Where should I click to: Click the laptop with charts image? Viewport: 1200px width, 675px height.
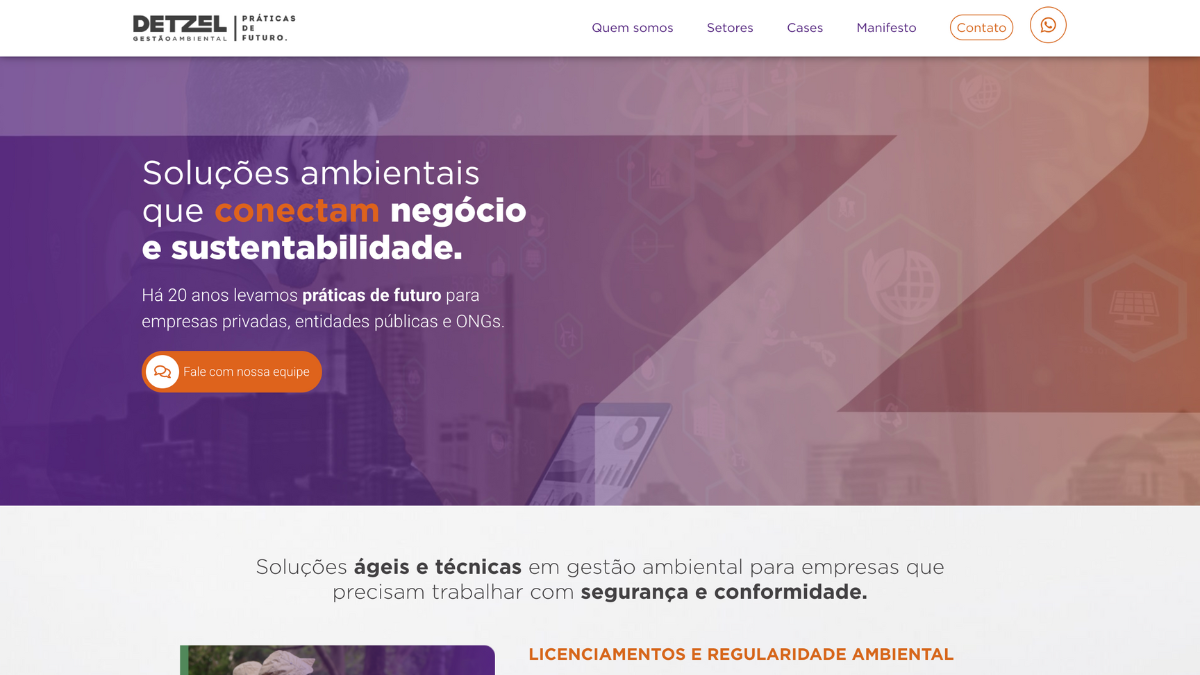point(602,453)
